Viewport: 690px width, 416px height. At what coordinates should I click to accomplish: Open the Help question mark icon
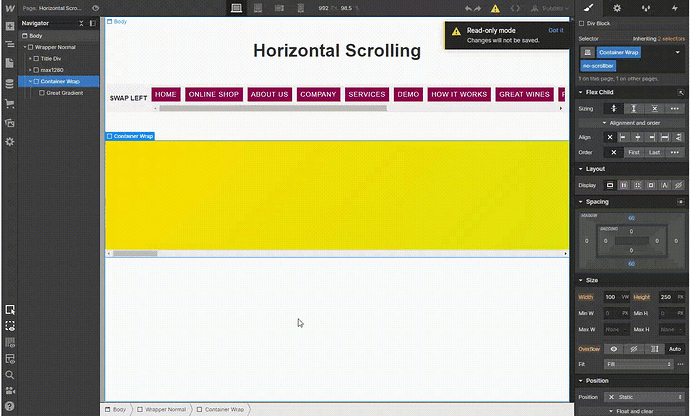[10, 406]
